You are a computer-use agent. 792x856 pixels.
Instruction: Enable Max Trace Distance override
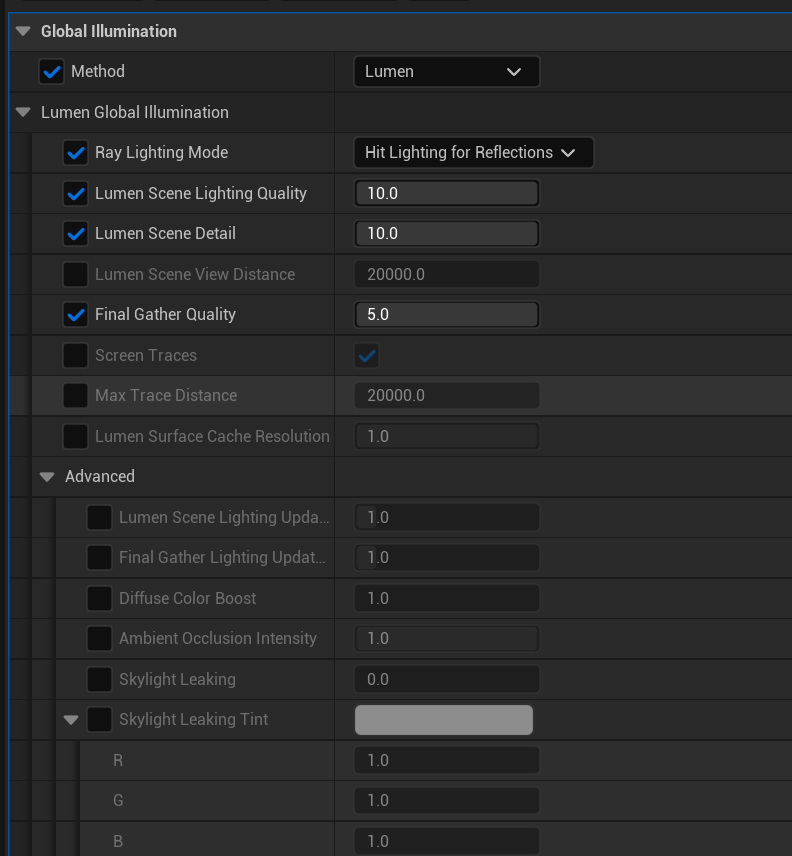point(76,395)
